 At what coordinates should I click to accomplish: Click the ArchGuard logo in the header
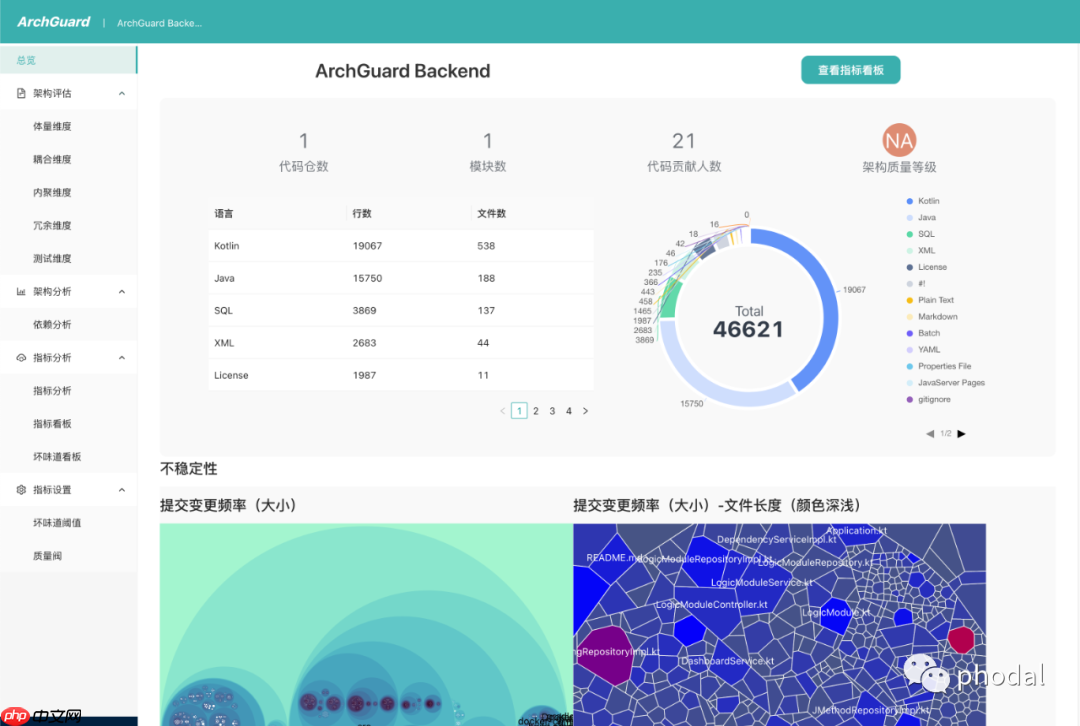tap(52, 21)
